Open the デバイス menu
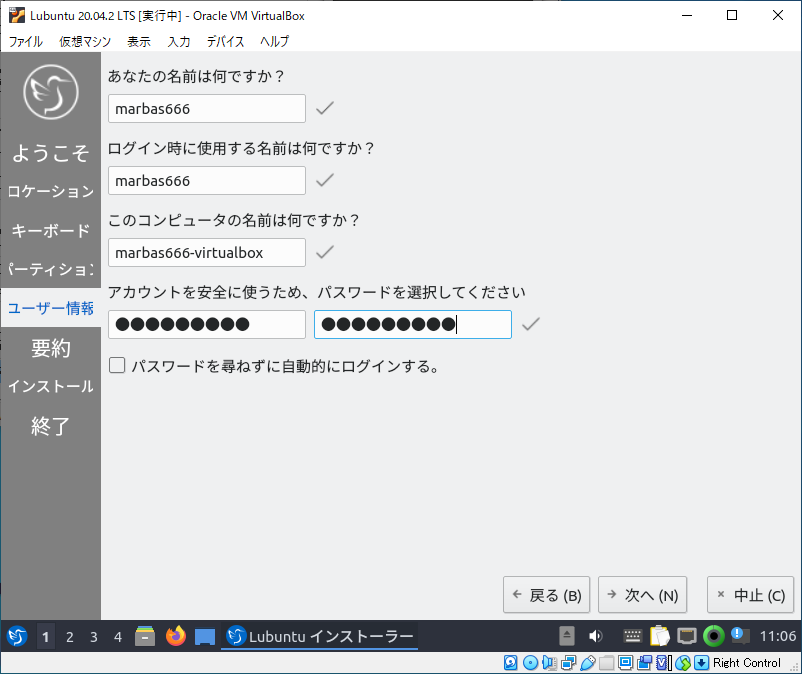 click(x=226, y=41)
